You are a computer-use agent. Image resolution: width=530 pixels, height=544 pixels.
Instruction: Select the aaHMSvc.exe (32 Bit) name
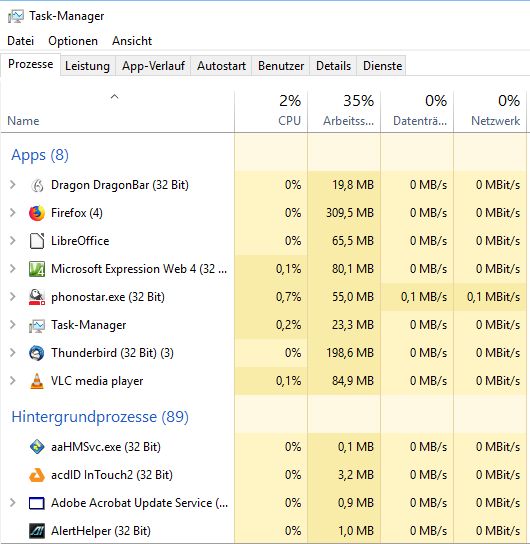(106, 447)
